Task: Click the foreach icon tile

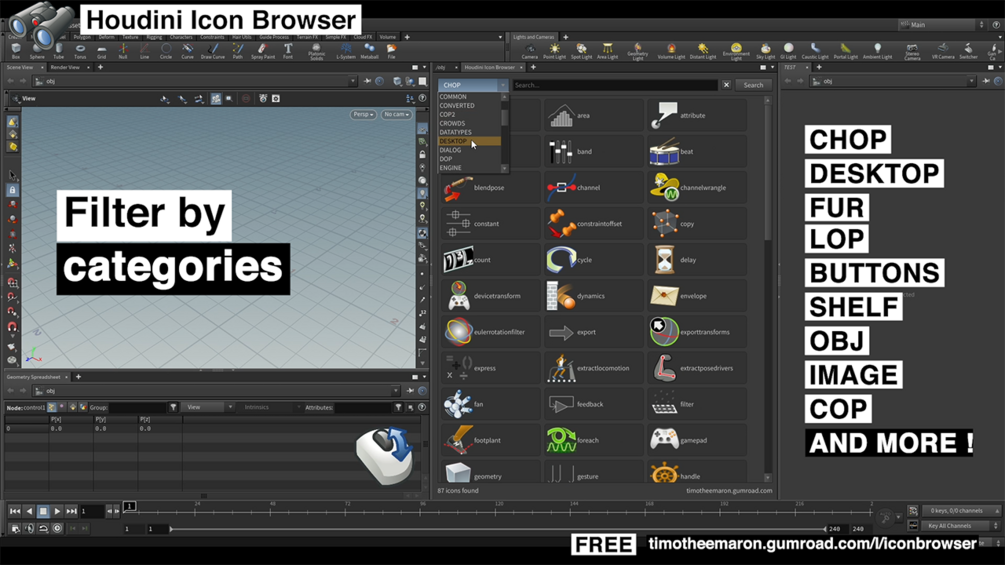Action: tap(594, 440)
